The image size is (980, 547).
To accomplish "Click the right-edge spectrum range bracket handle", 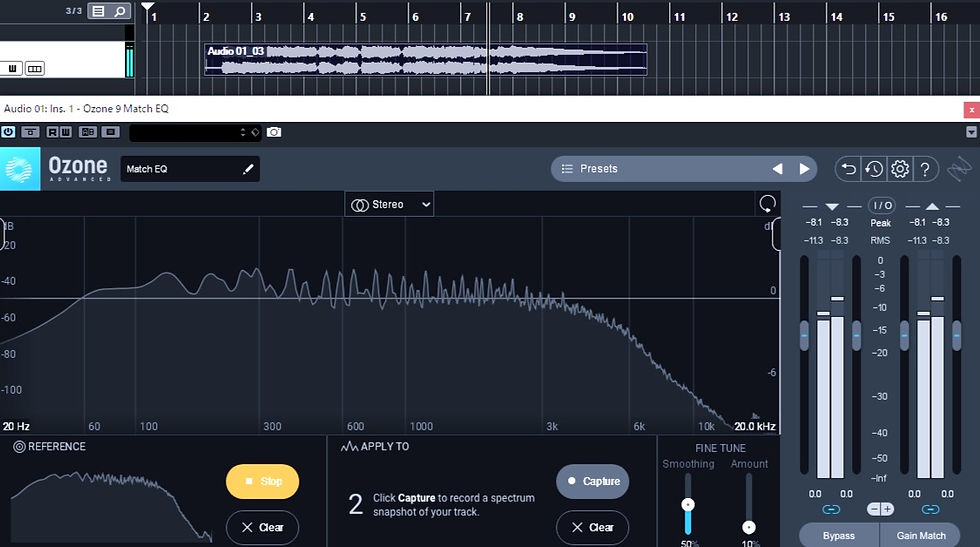I will pyautogui.click(x=776, y=234).
